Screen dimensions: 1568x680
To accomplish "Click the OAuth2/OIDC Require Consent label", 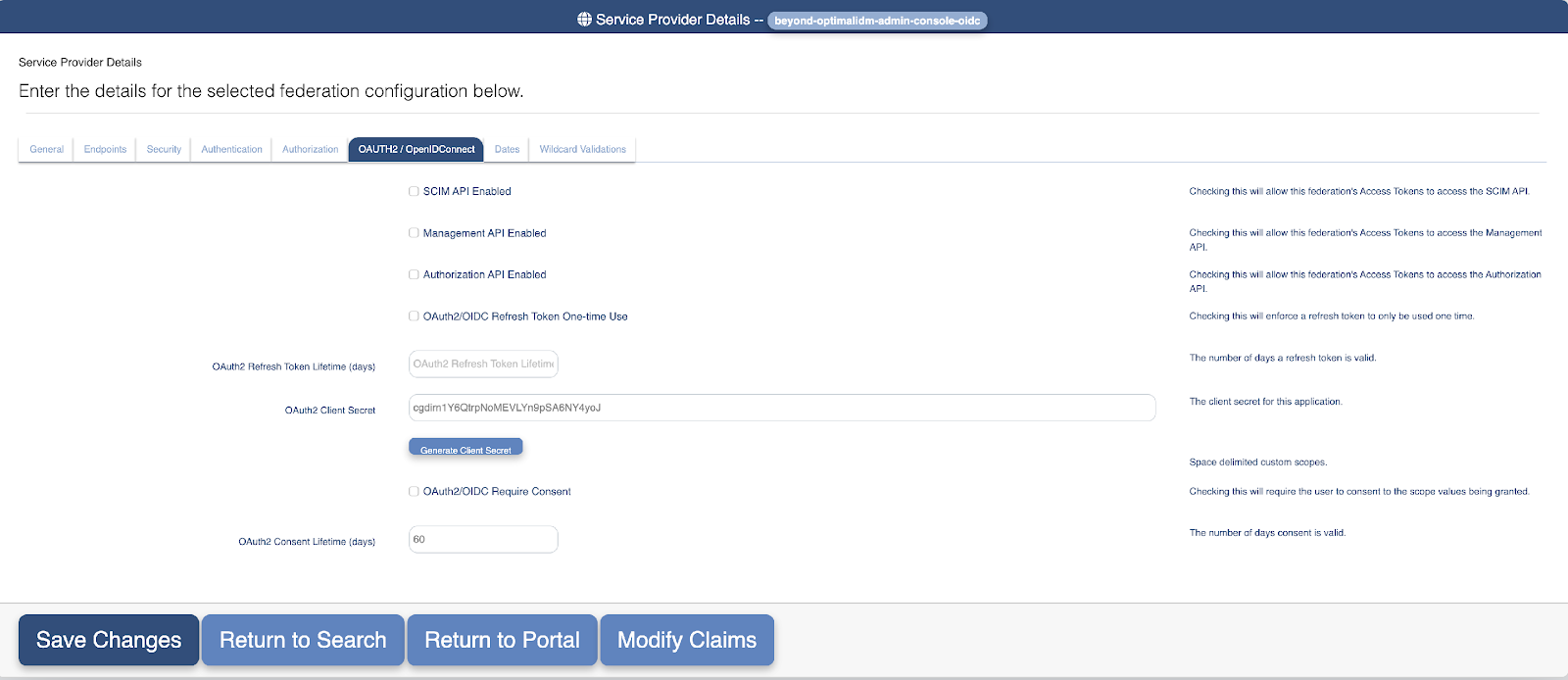I will pyautogui.click(x=497, y=492).
